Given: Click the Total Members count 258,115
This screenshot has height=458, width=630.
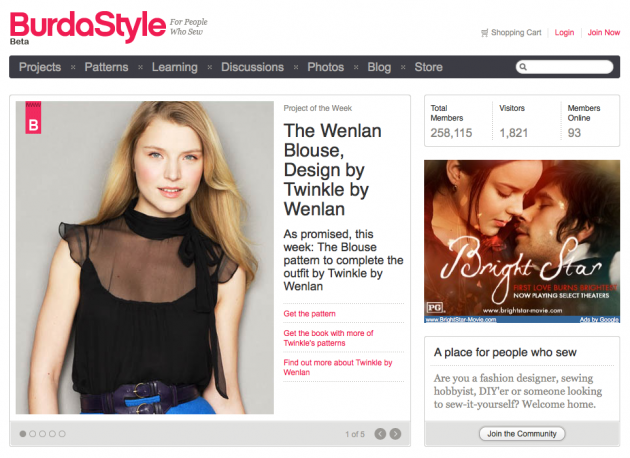Looking at the screenshot, I should point(451,133).
